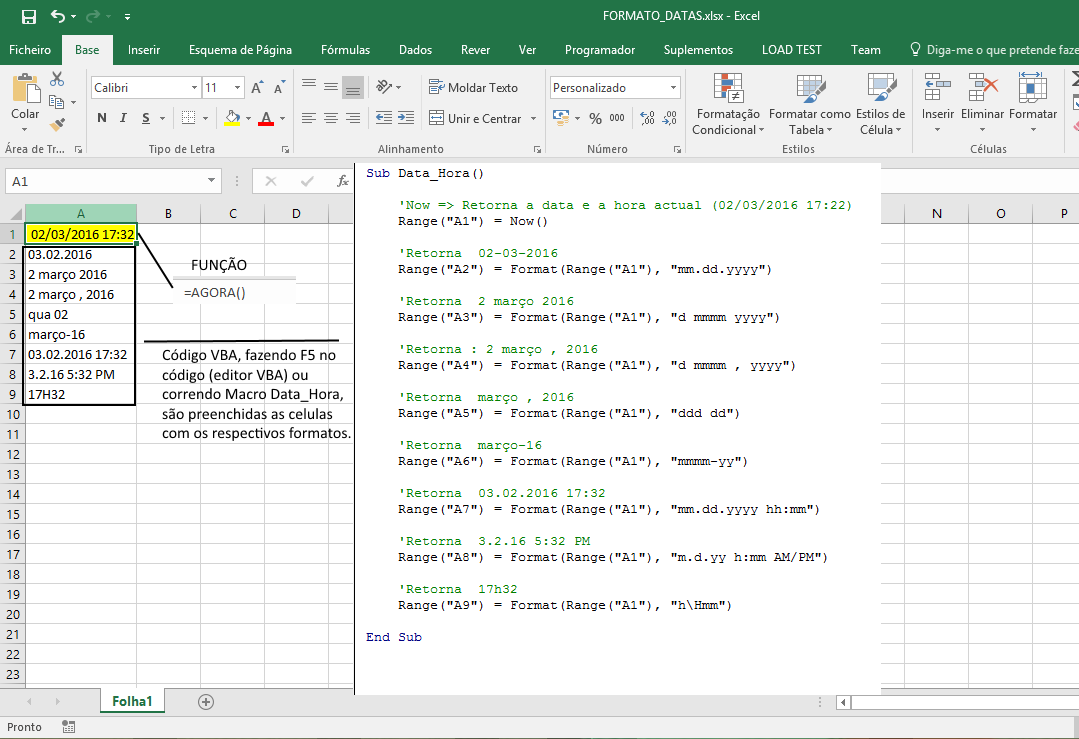Image resolution: width=1079 pixels, height=739 pixels.
Task: Click the Inserir cells icon
Action: (938, 87)
